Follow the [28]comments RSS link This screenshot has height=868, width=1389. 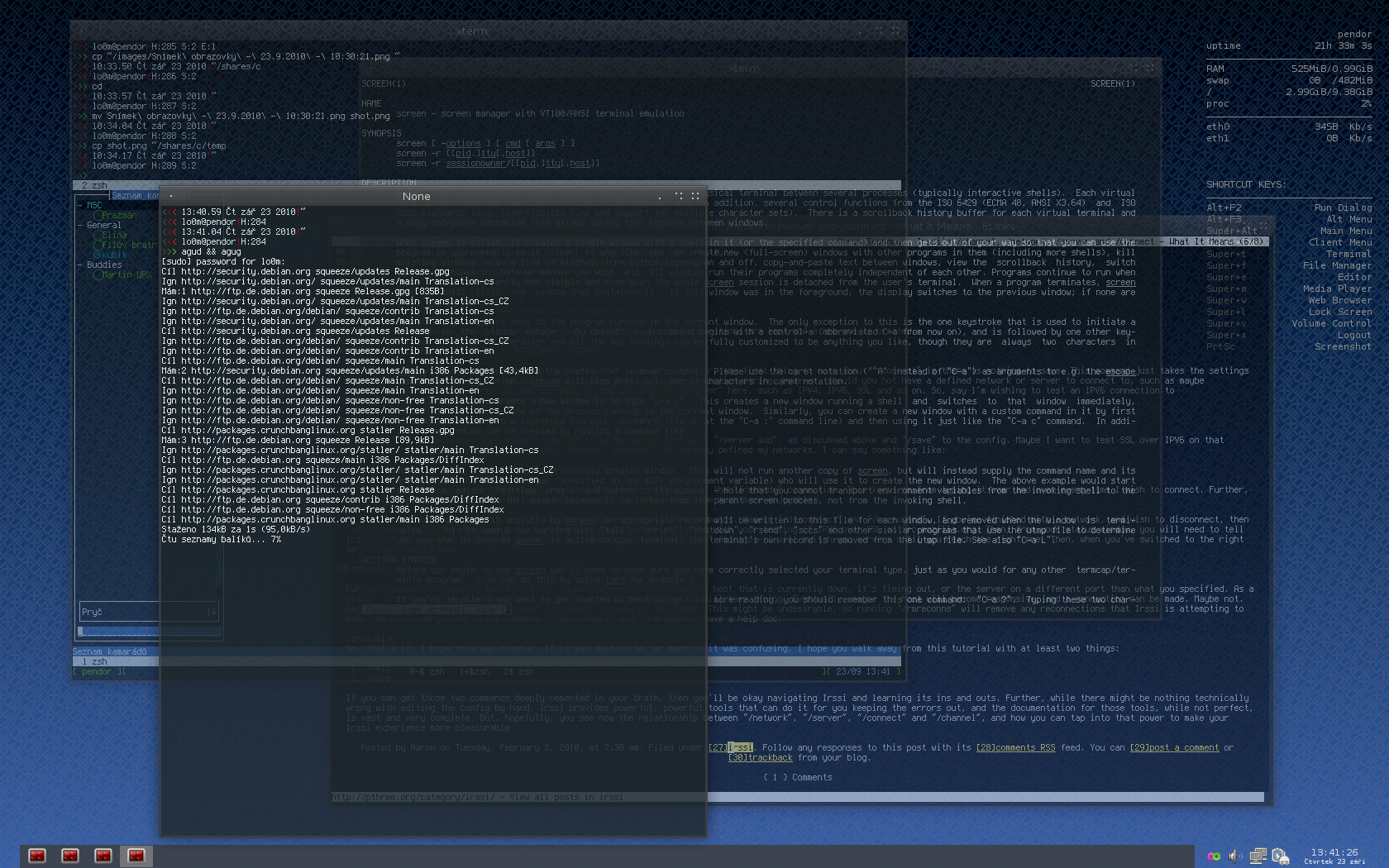pyautogui.click(x=1015, y=747)
